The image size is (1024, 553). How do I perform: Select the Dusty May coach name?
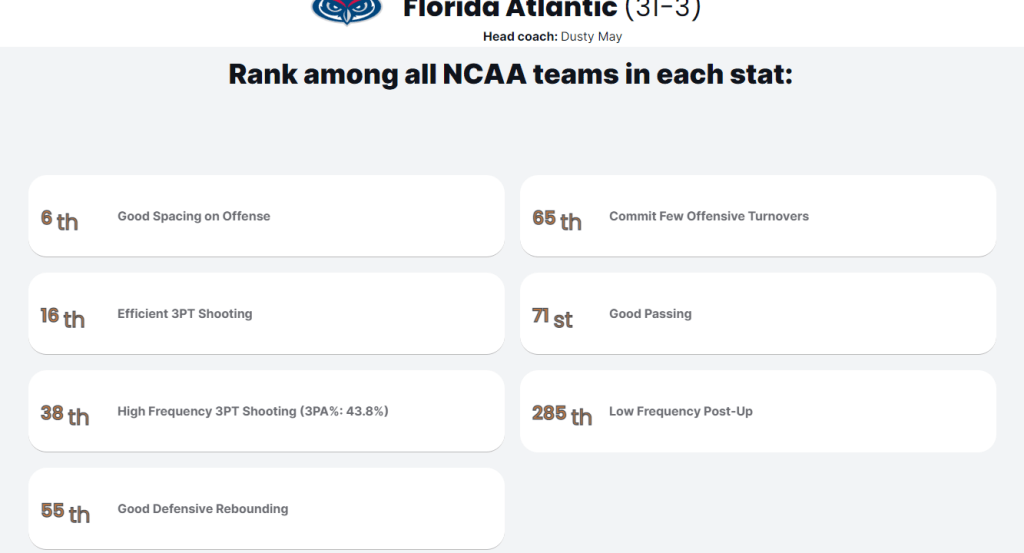598,37
